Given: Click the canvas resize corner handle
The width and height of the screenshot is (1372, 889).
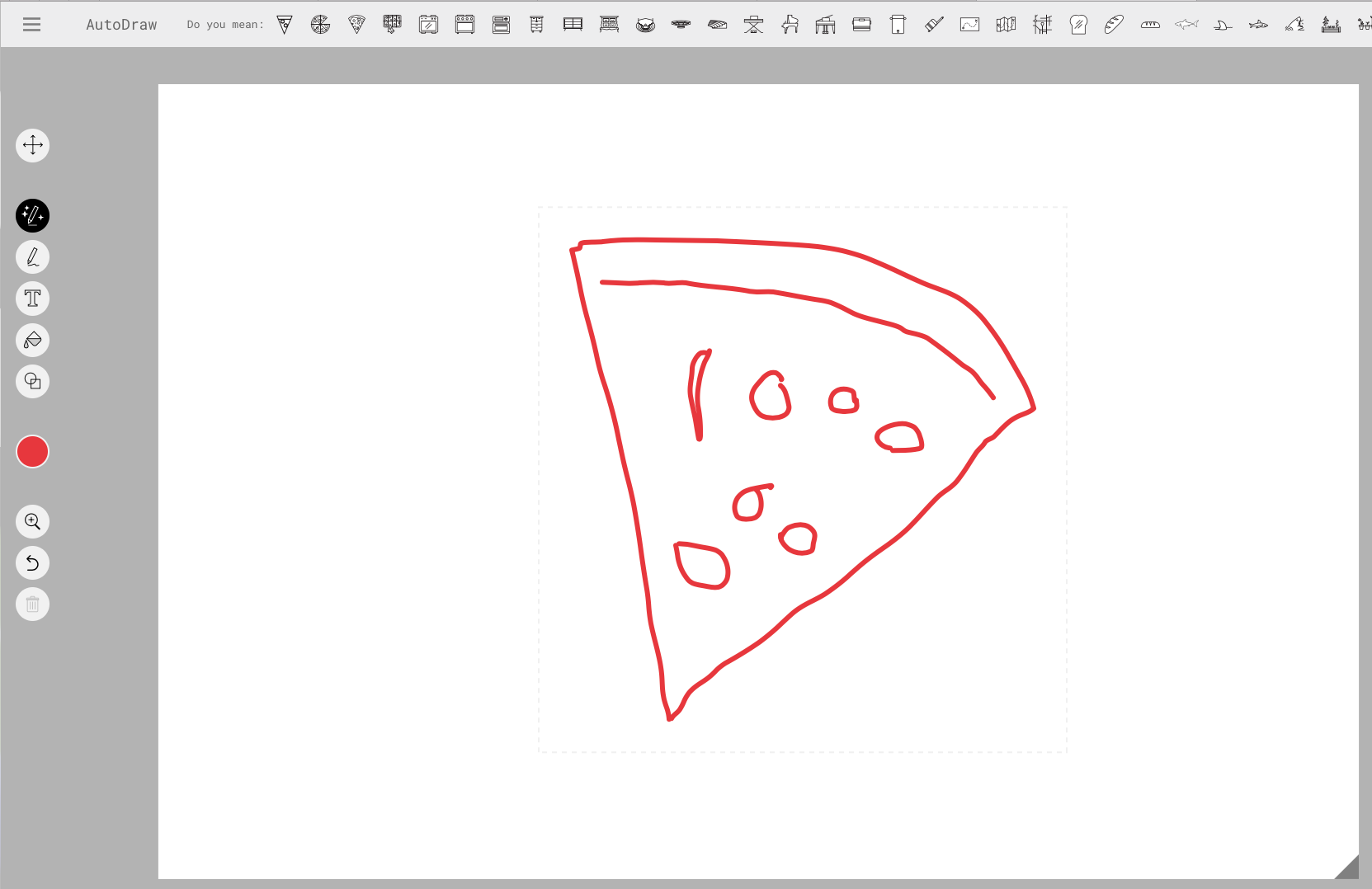Looking at the screenshot, I should pyautogui.click(x=1347, y=868).
